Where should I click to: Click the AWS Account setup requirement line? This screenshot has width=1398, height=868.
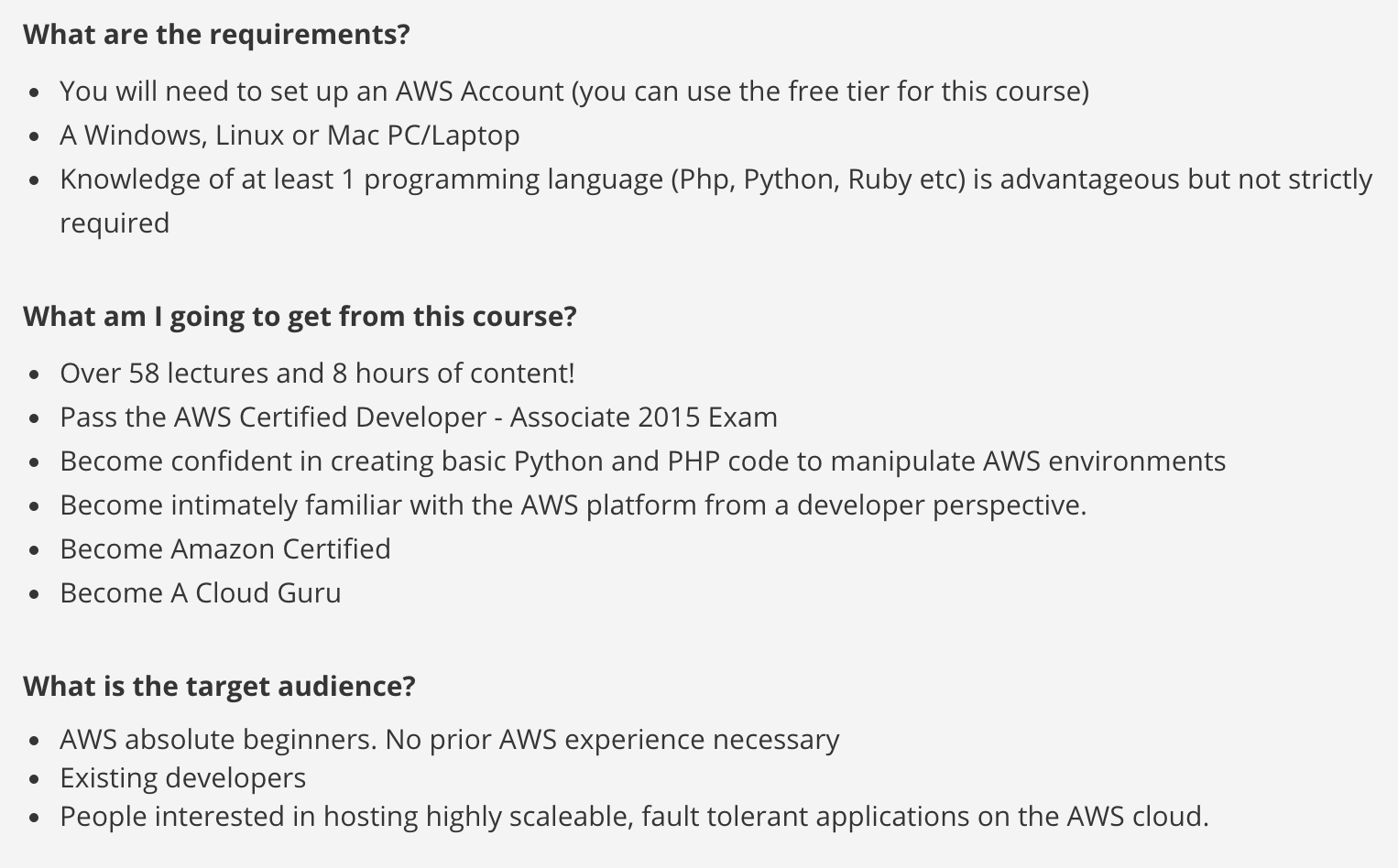574,92
